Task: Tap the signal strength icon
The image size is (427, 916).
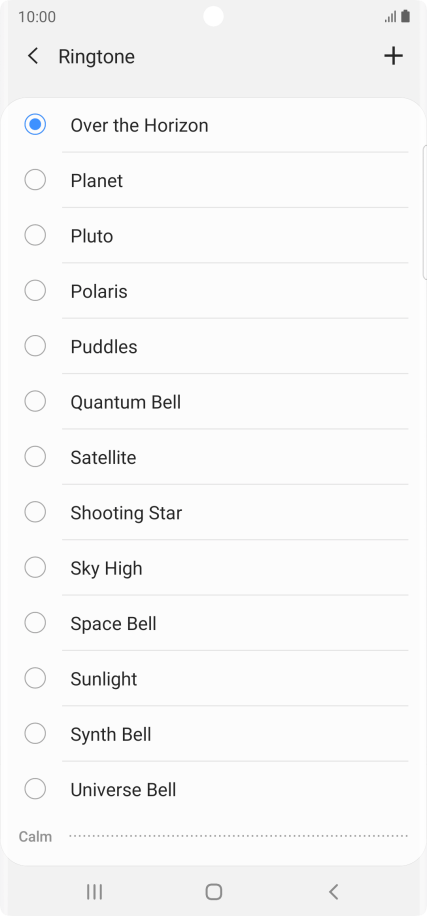Action: [x=391, y=17]
